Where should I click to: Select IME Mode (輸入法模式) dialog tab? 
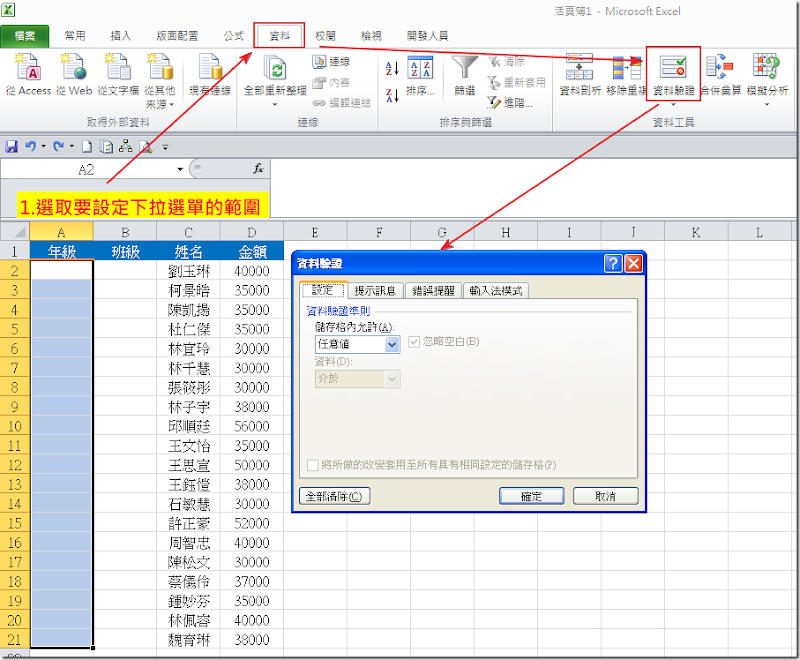[x=495, y=291]
